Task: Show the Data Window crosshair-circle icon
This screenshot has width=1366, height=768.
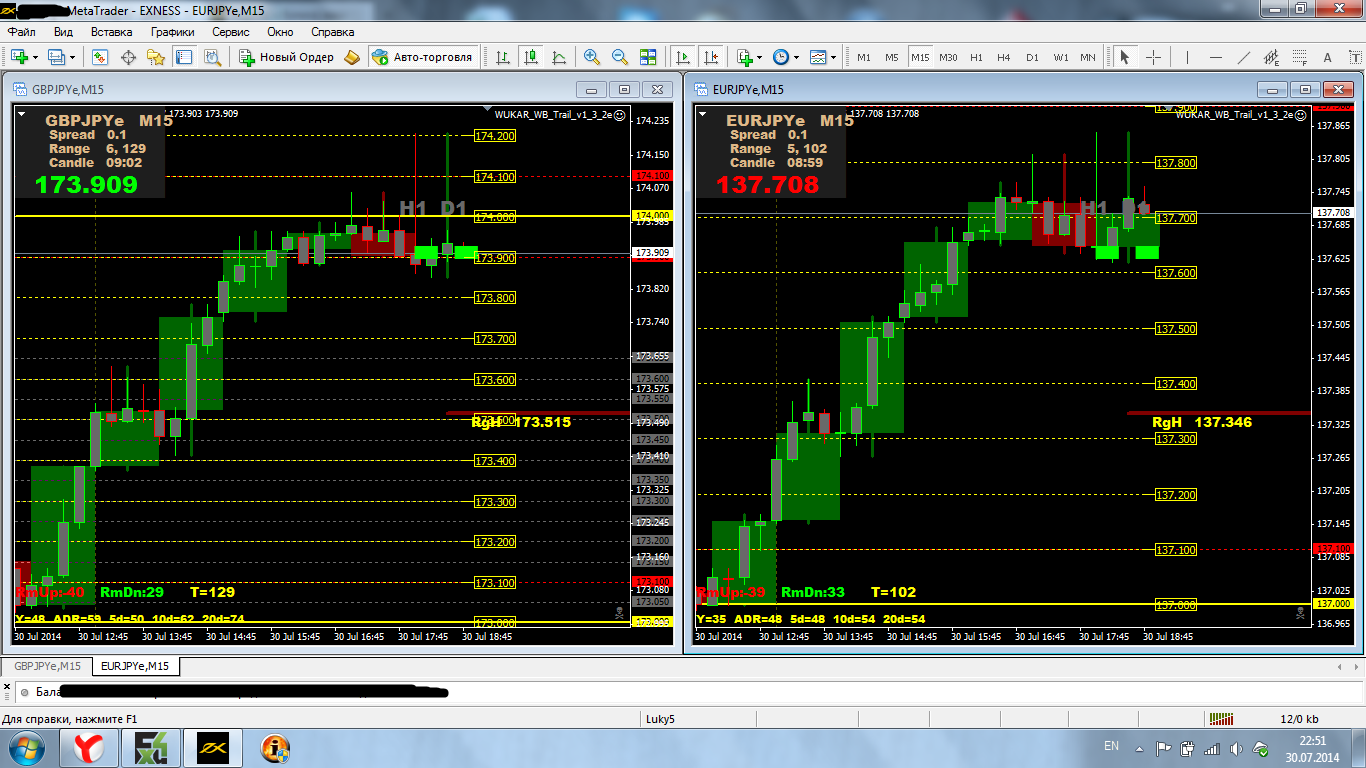Action: pyautogui.click(x=127, y=57)
